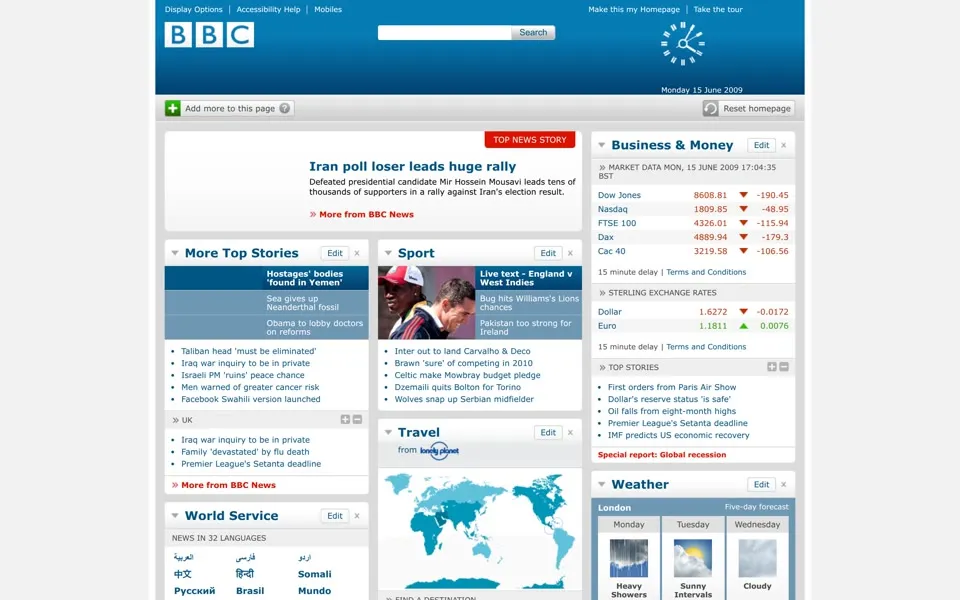Select Live text - England v West Indies
This screenshot has width=960, height=600.
coord(528,278)
